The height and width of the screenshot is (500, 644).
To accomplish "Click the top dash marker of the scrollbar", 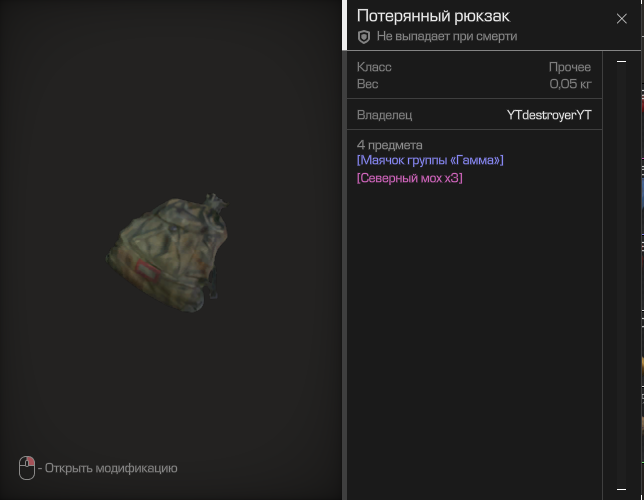I will click(x=621, y=62).
